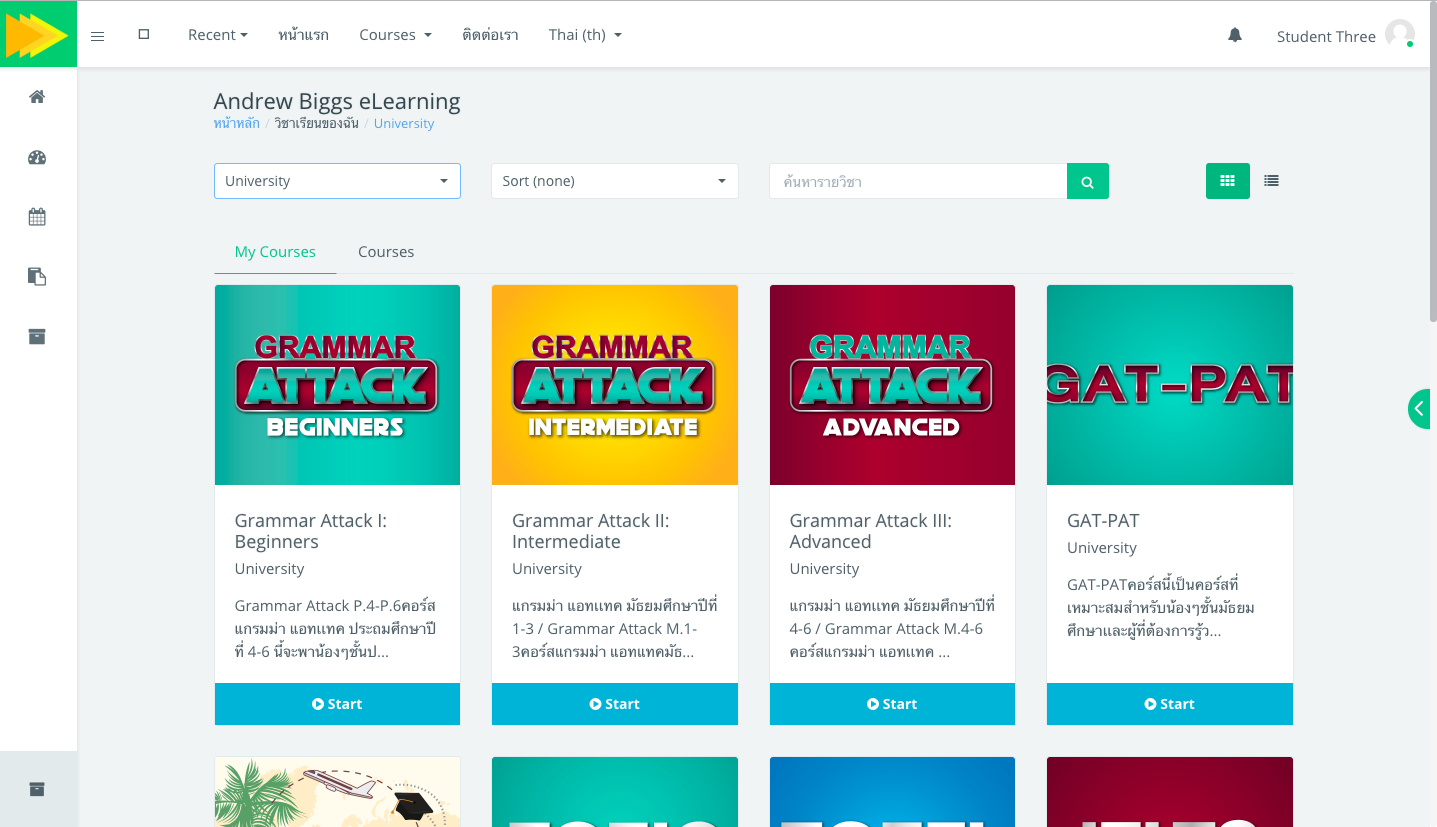
Task: Select the Courses tab
Action: pyautogui.click(x=386, y=252)
